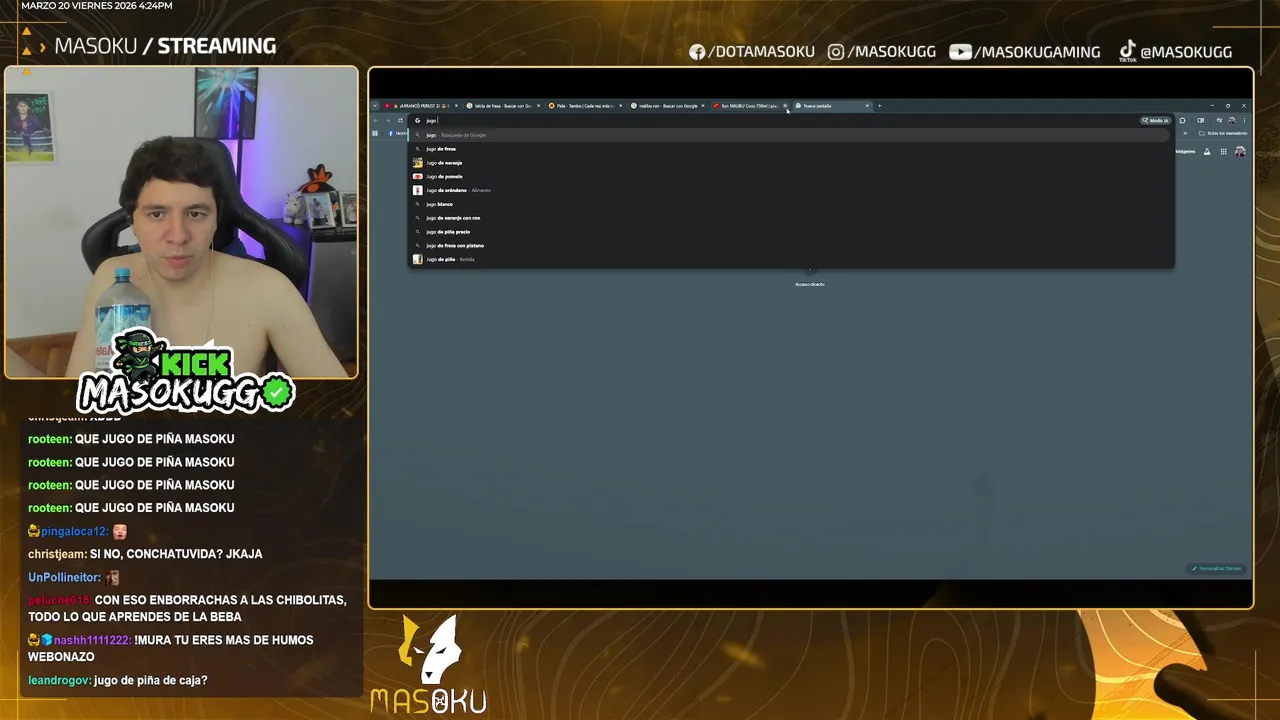
Task: Select suggestion jugo de arándano
Action: tap(790, 190)
